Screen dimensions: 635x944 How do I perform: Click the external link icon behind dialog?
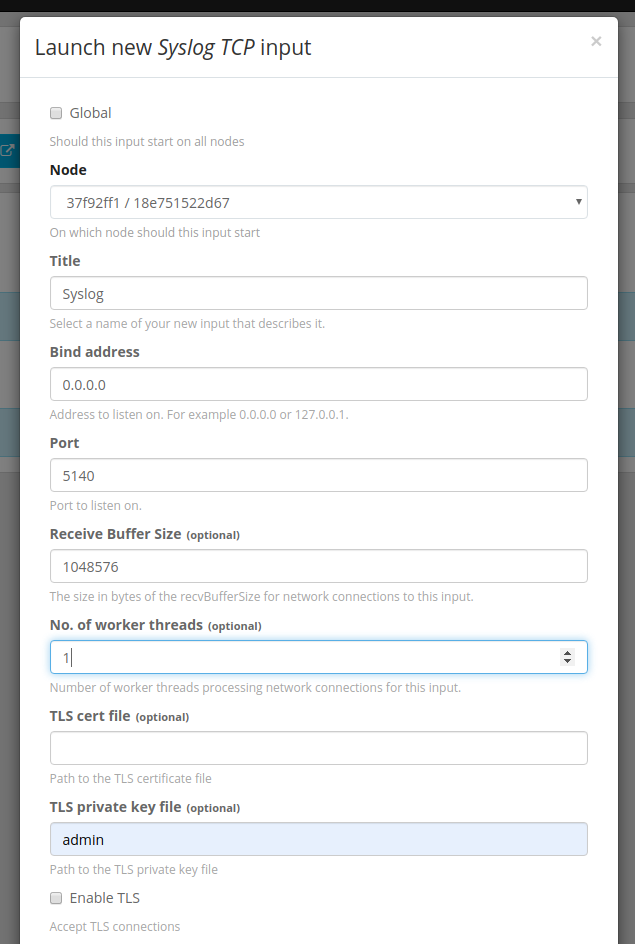(x=8, y=151)
